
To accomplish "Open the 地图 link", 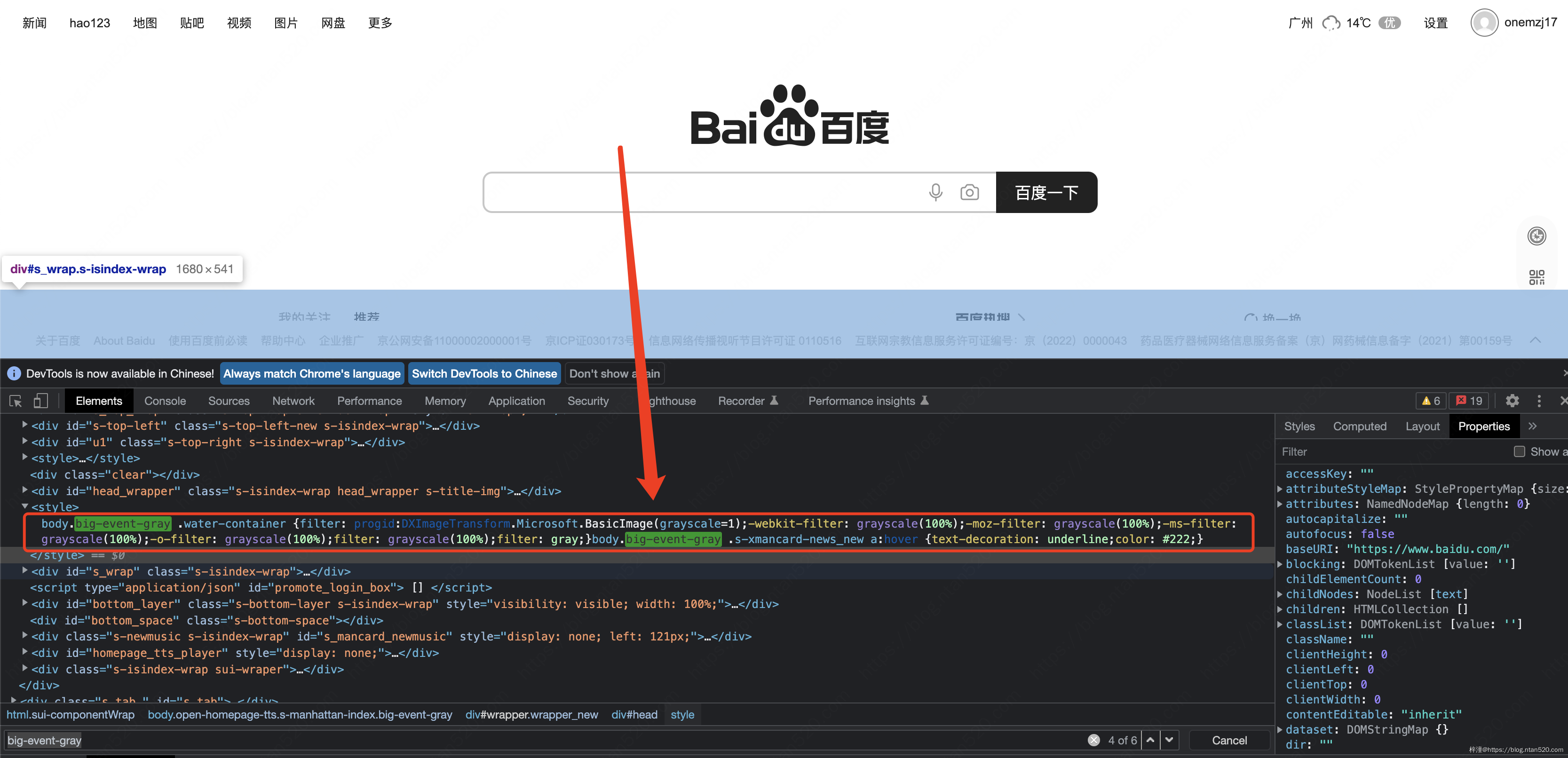I will (145, 23).
